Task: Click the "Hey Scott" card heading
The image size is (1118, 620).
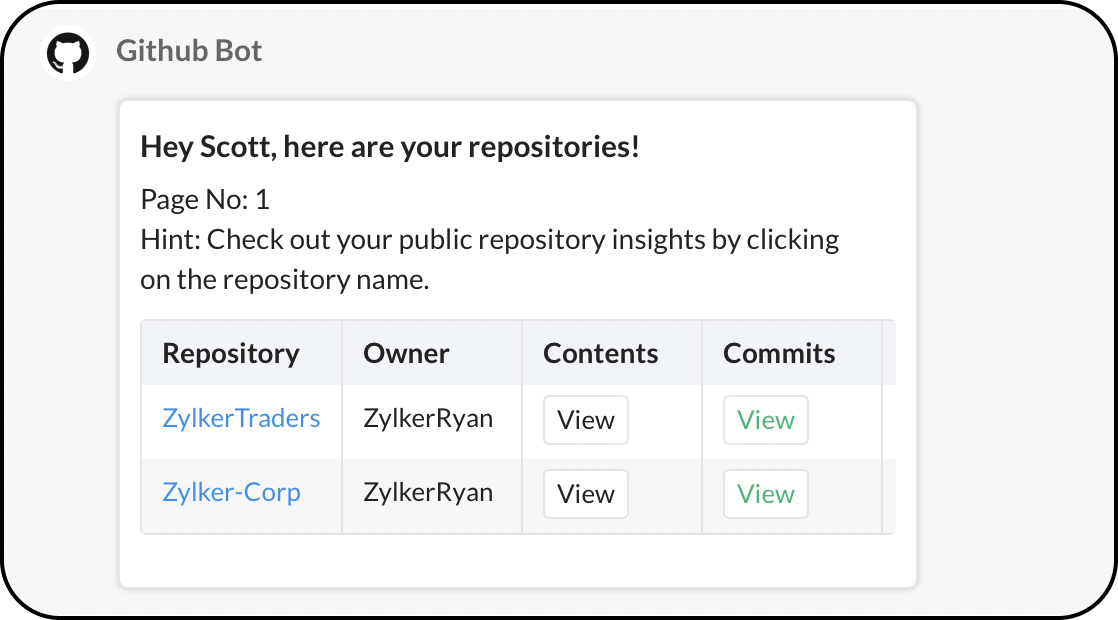Action: (390, 148)
